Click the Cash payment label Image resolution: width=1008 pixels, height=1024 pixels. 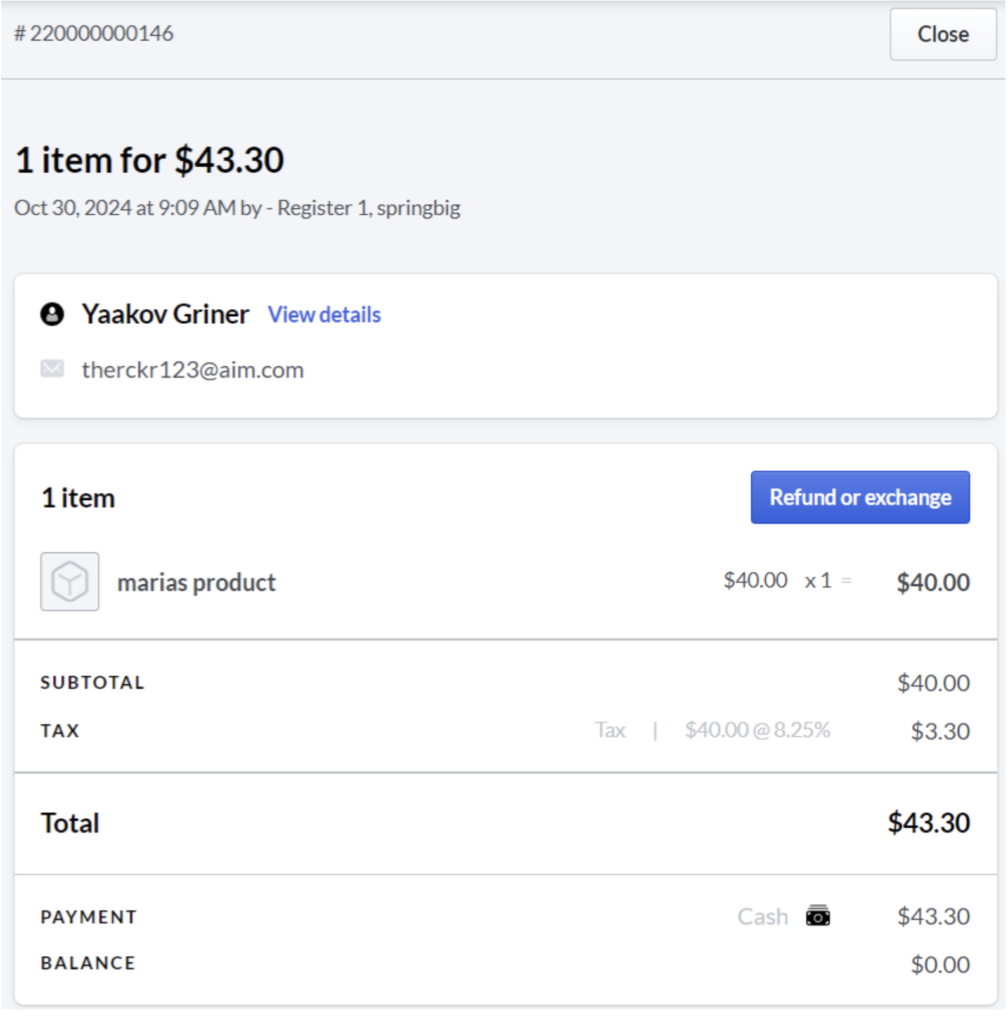pyautogui.click(x=763, y=917)
